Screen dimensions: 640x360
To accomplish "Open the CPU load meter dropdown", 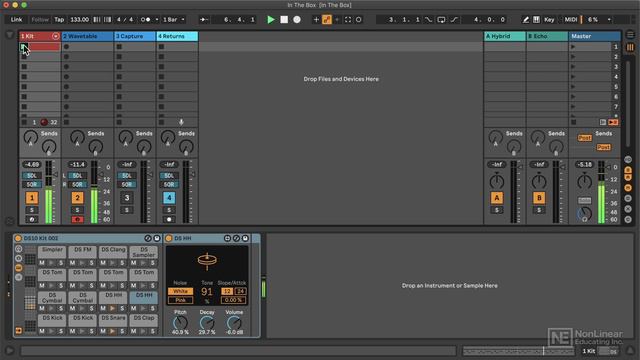I will [609, 20].
